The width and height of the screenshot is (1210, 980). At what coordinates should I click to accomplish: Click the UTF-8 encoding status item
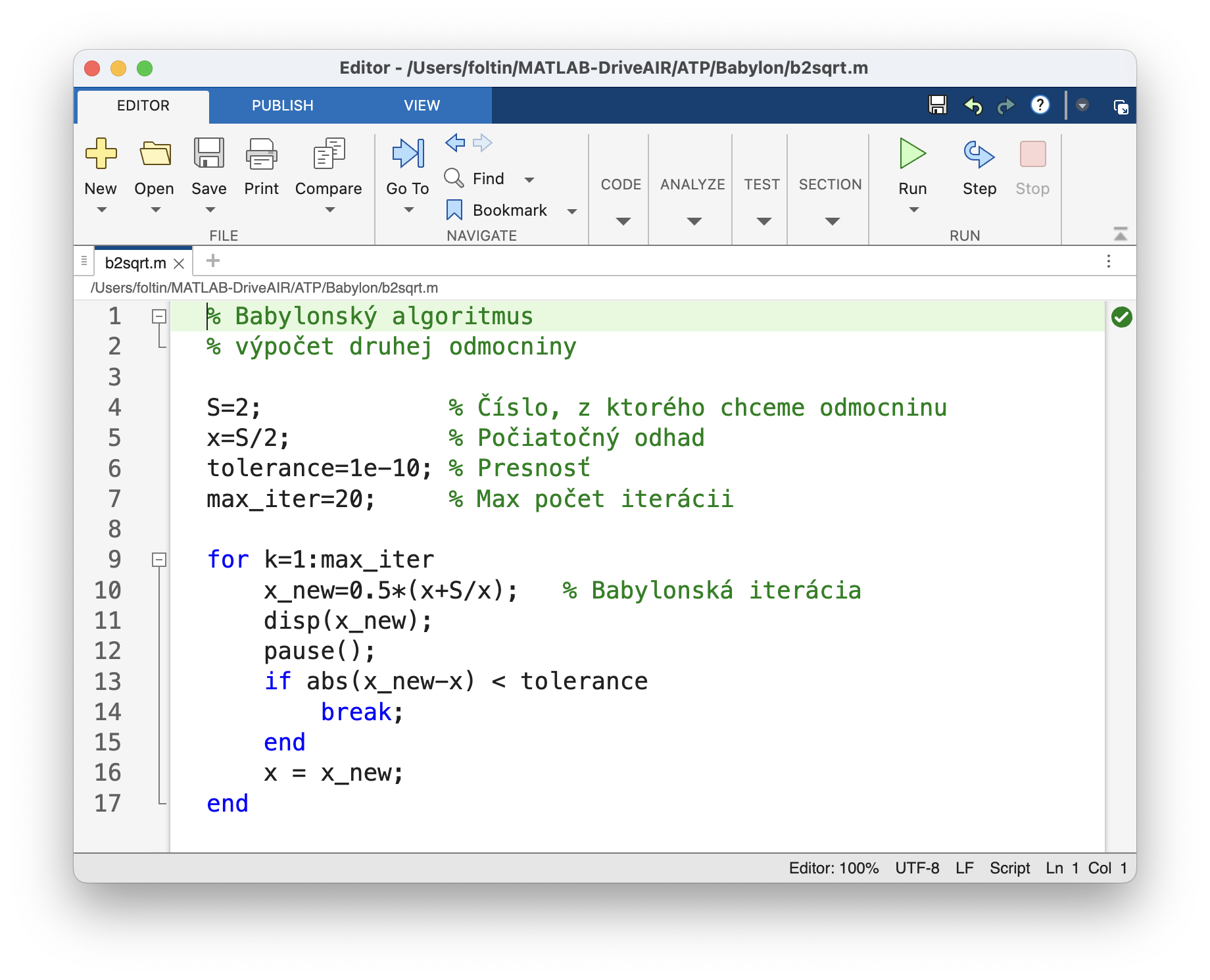click(x=917, y=868)
